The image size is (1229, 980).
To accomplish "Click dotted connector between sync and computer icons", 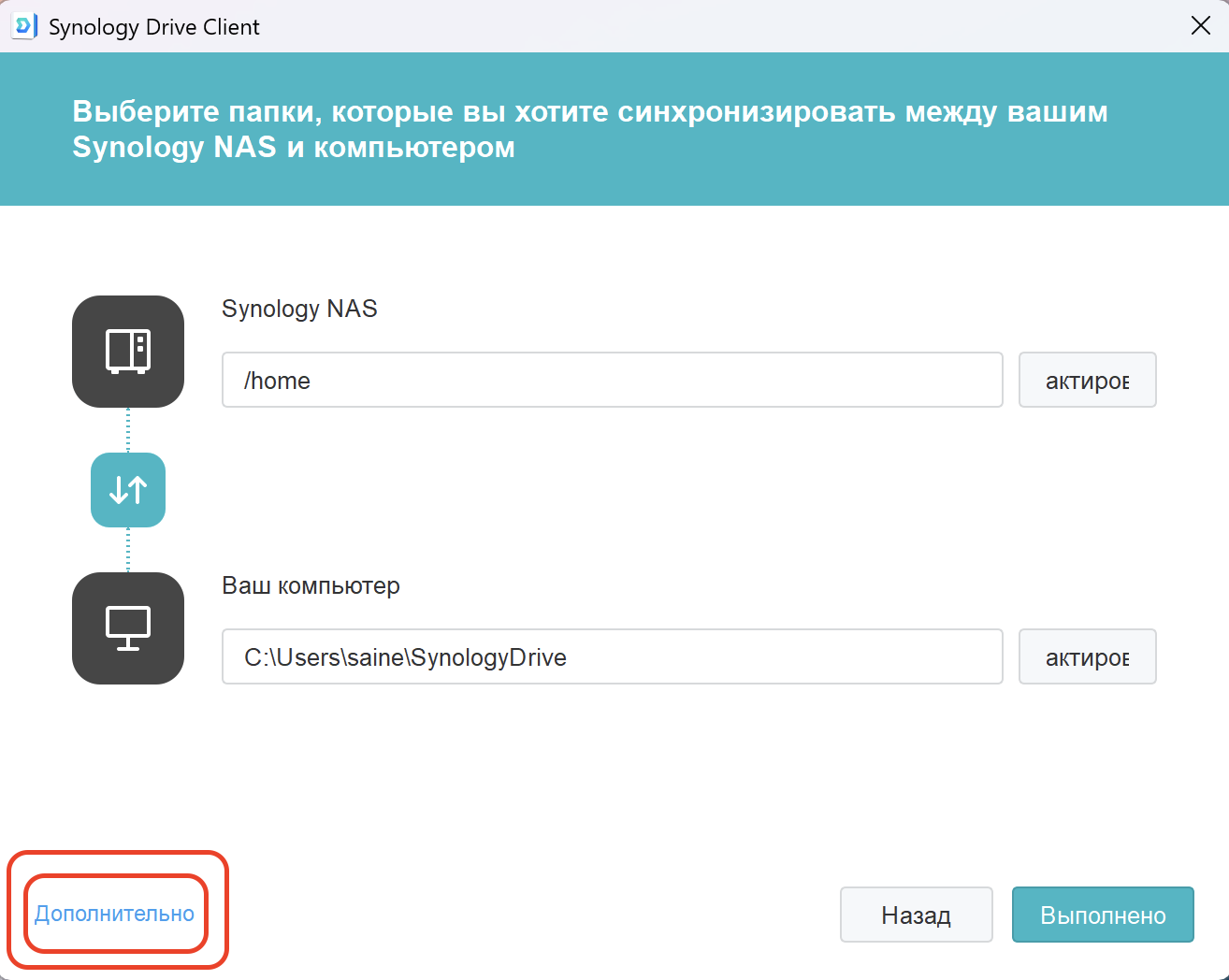I will [x=128, y=550].
